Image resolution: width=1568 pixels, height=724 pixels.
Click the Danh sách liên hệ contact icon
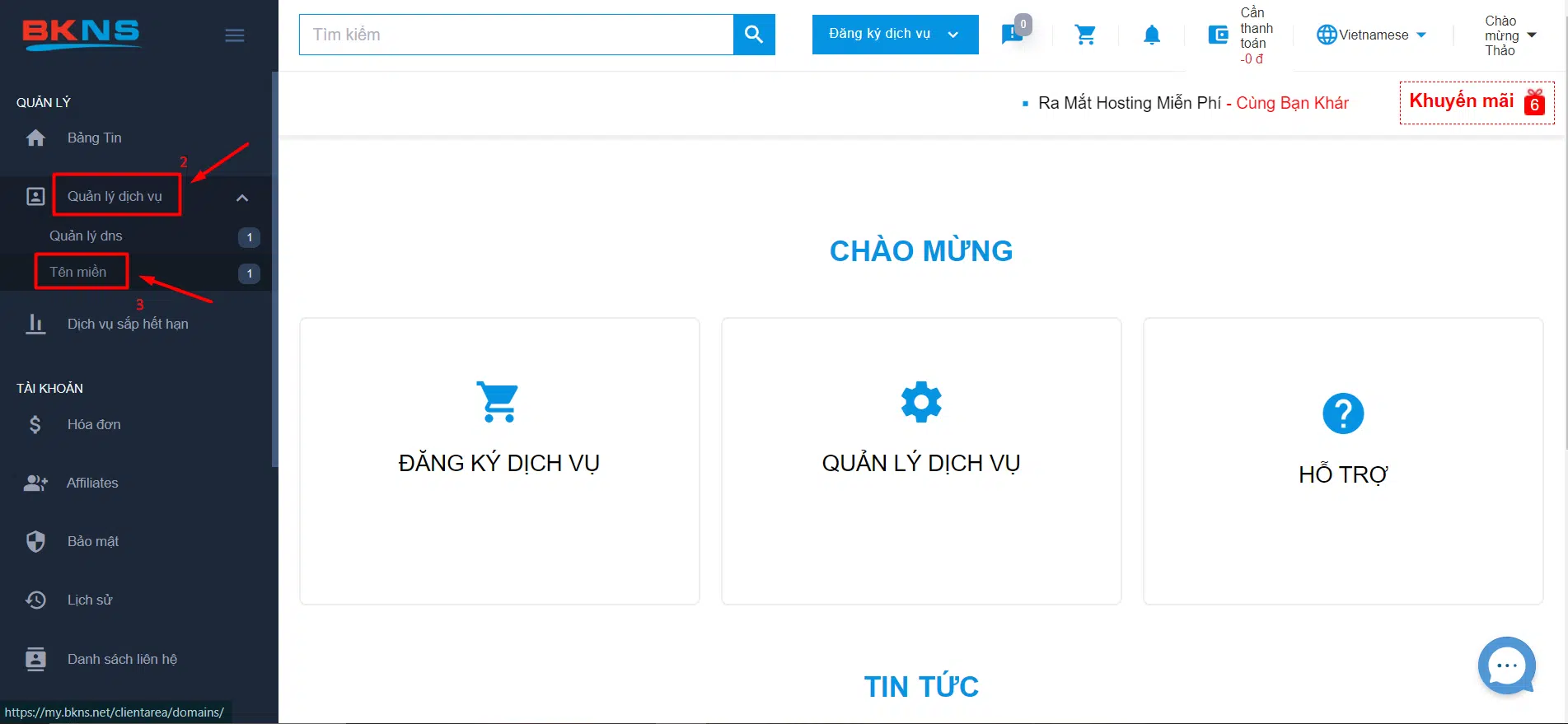pos(35,659)
